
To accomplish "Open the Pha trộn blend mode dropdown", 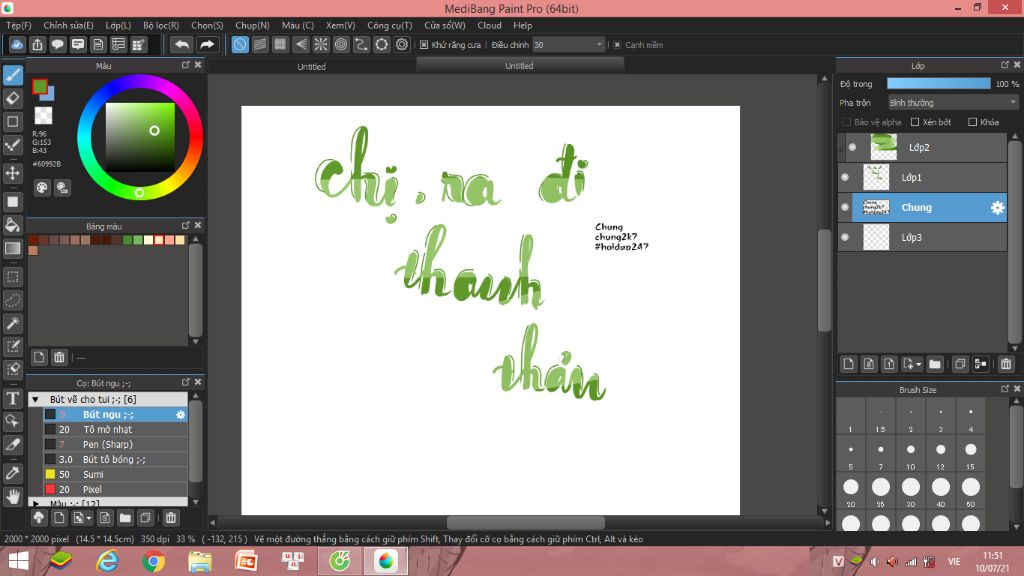I will (x=953, y=103).
